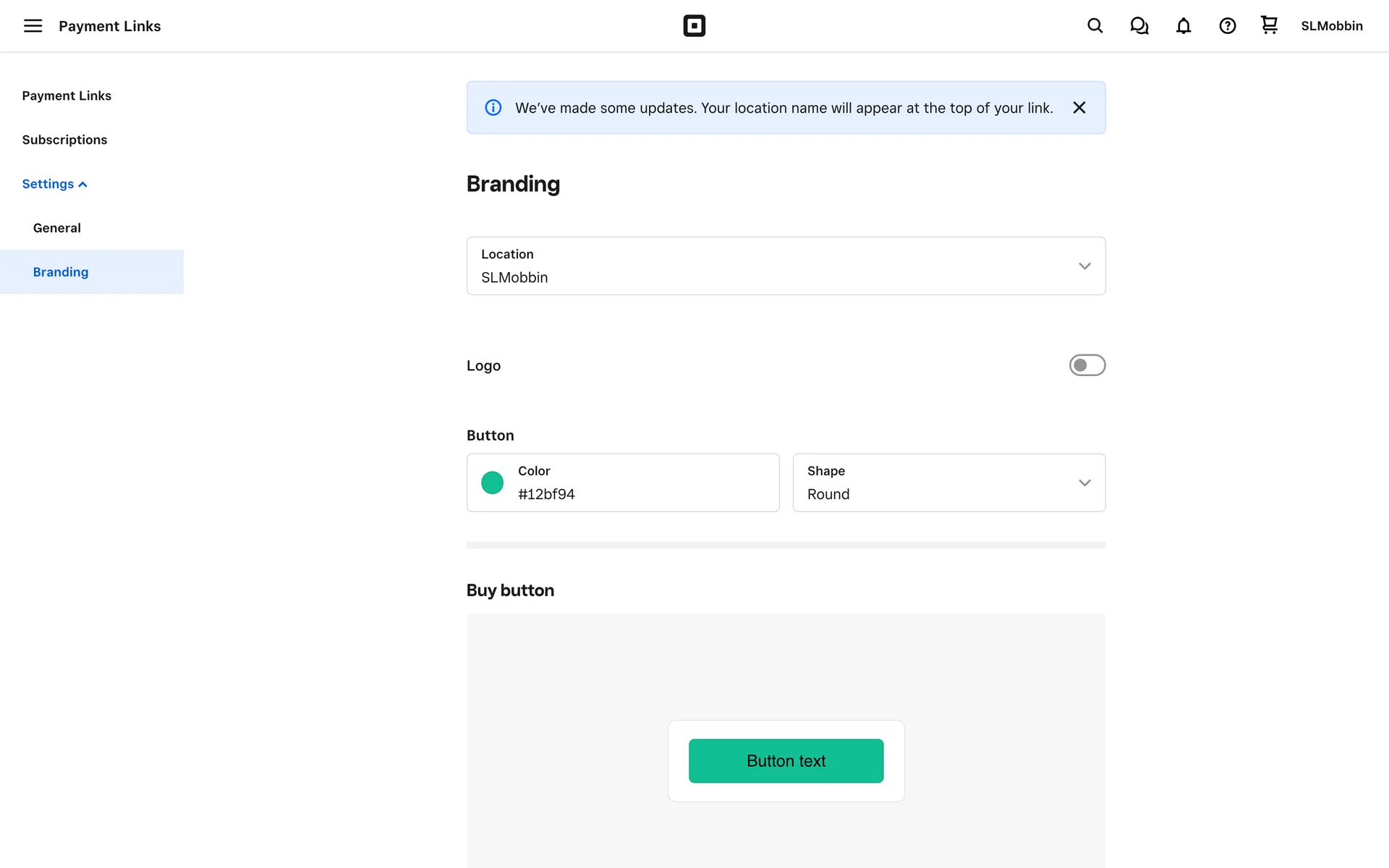The width and height of the screenshot is (1389, 868).
Task: Open the search magnifier icon
Action: point(1095,26)
